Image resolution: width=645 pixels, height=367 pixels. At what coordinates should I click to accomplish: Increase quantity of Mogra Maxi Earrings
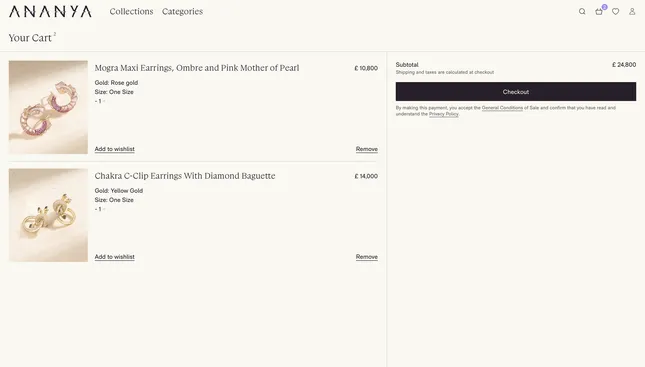click(x=104, y=101)
